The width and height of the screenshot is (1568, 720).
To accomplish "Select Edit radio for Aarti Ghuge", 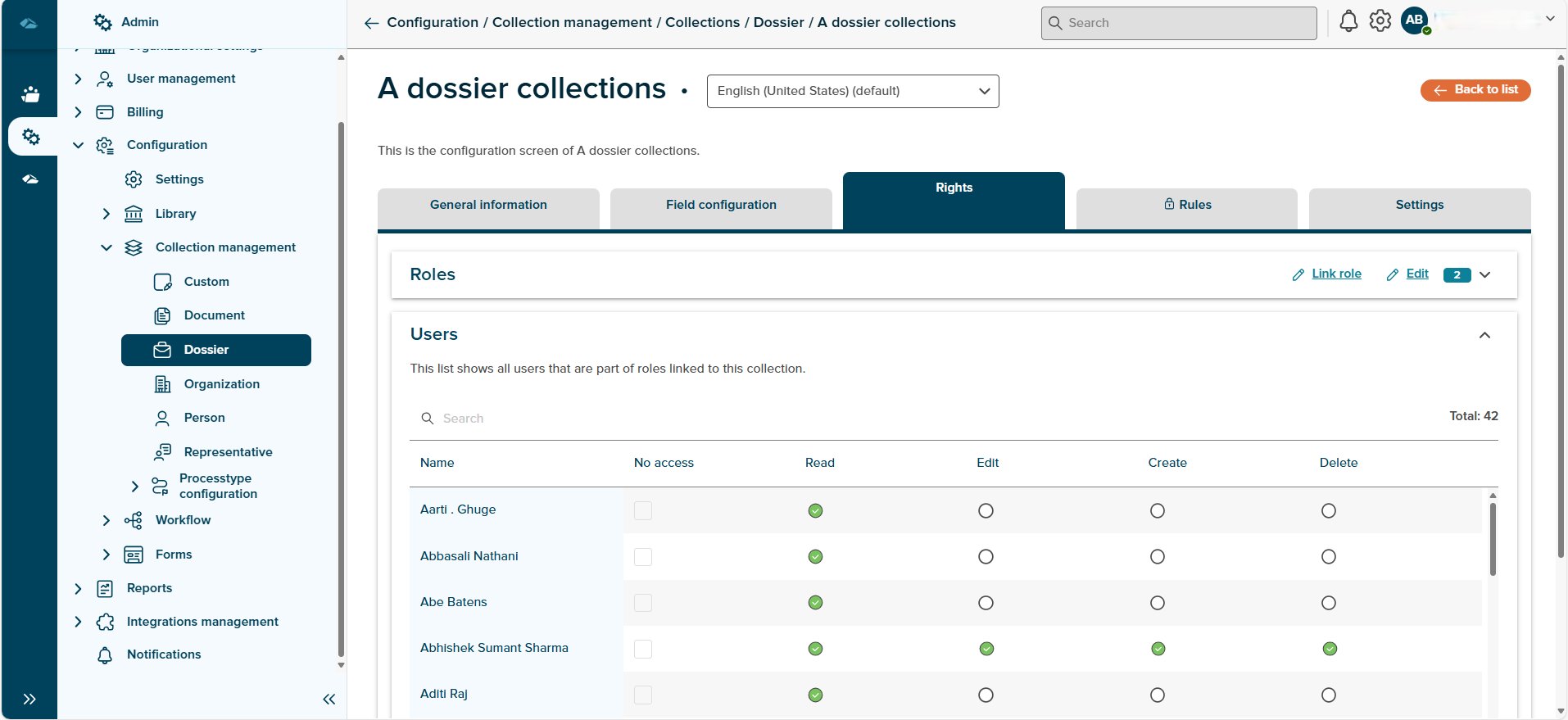I will (x=986, y=511).
